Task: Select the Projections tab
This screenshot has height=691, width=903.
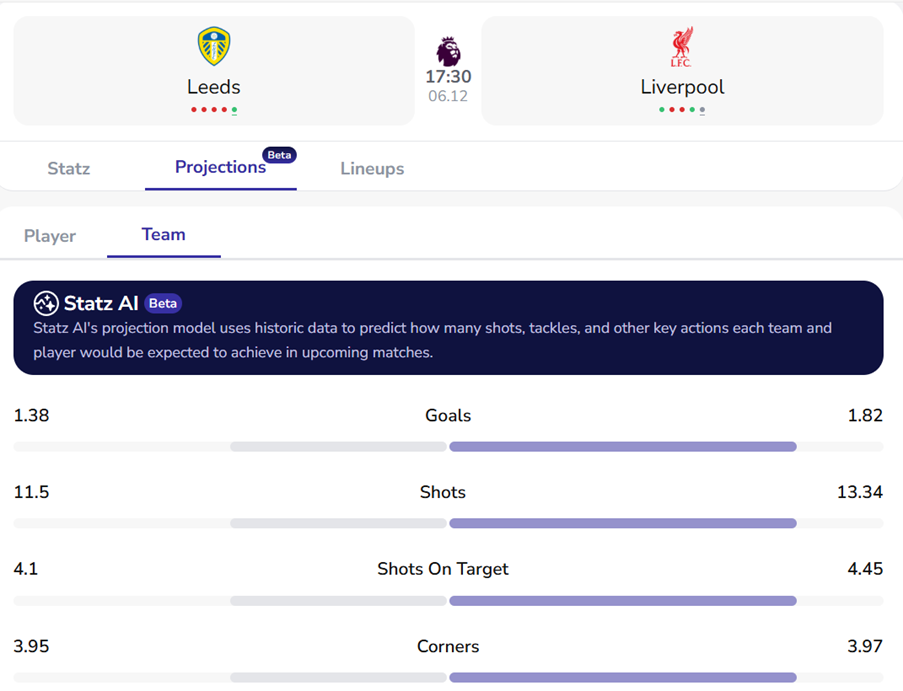Action: tap(220, 167)
